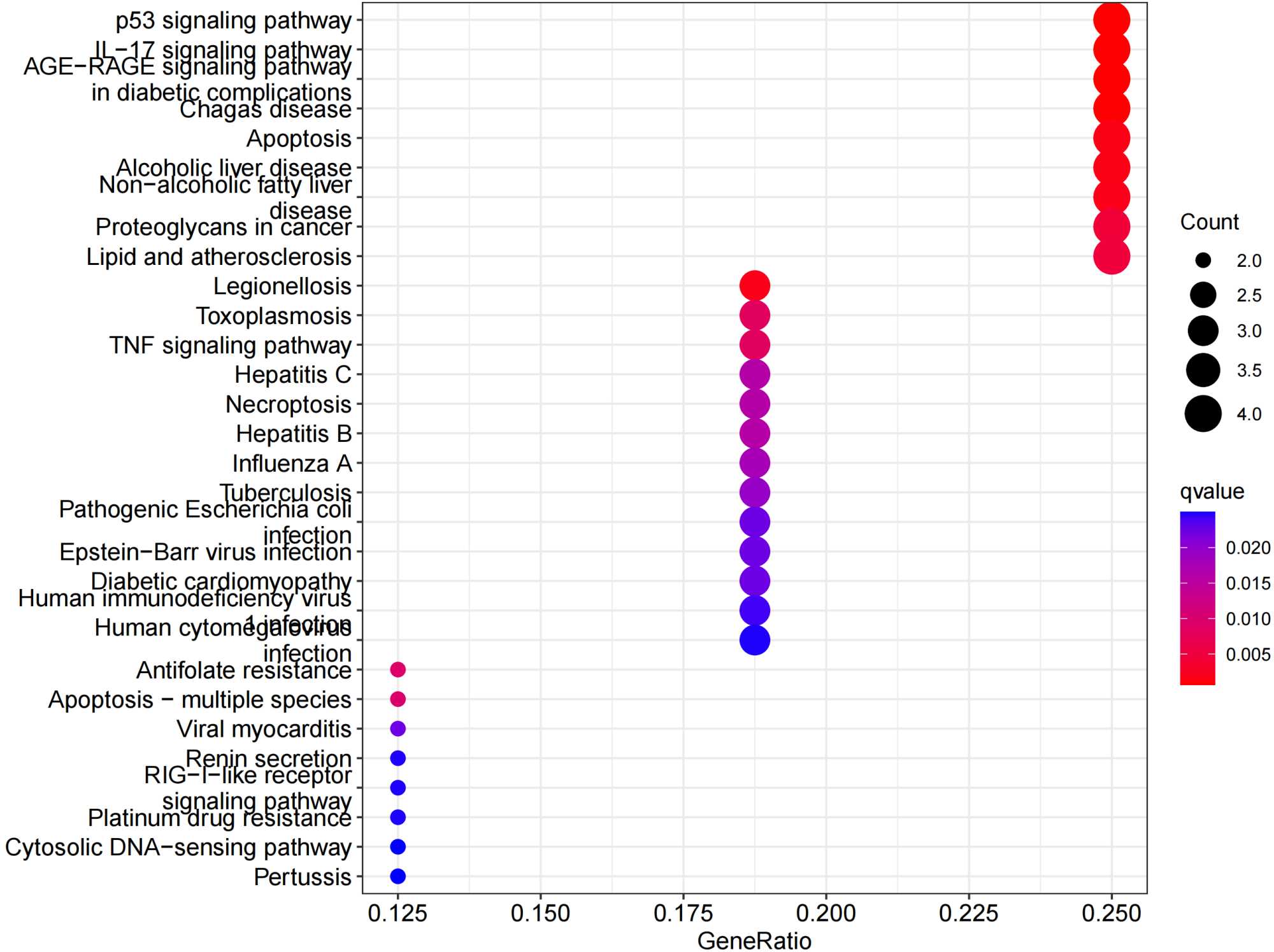Click the Human cytomegalovirus infection blue dot
1274x952 pixels.
pyautogui.click(x=754, y=640)
